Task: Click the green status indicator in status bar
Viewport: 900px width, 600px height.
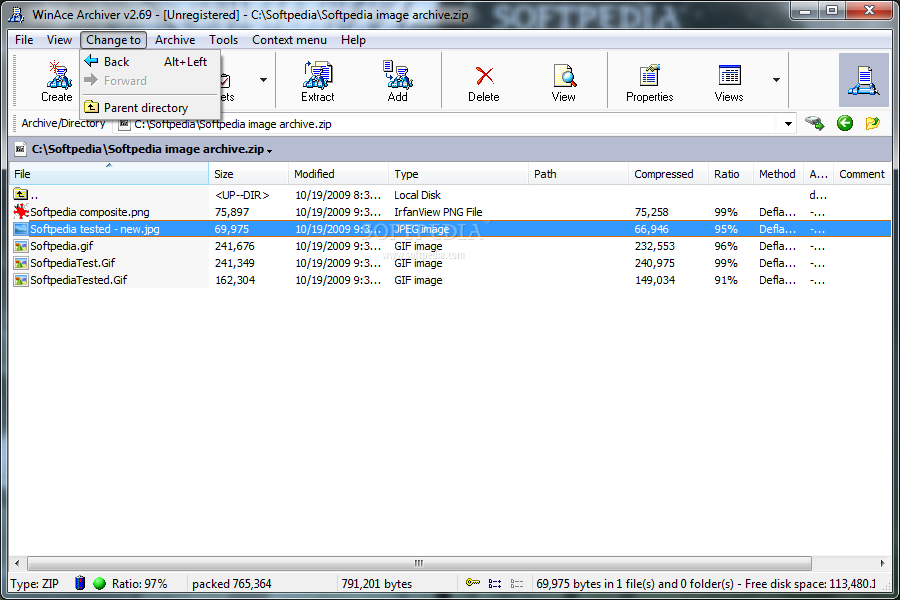Action: (99, 583)
